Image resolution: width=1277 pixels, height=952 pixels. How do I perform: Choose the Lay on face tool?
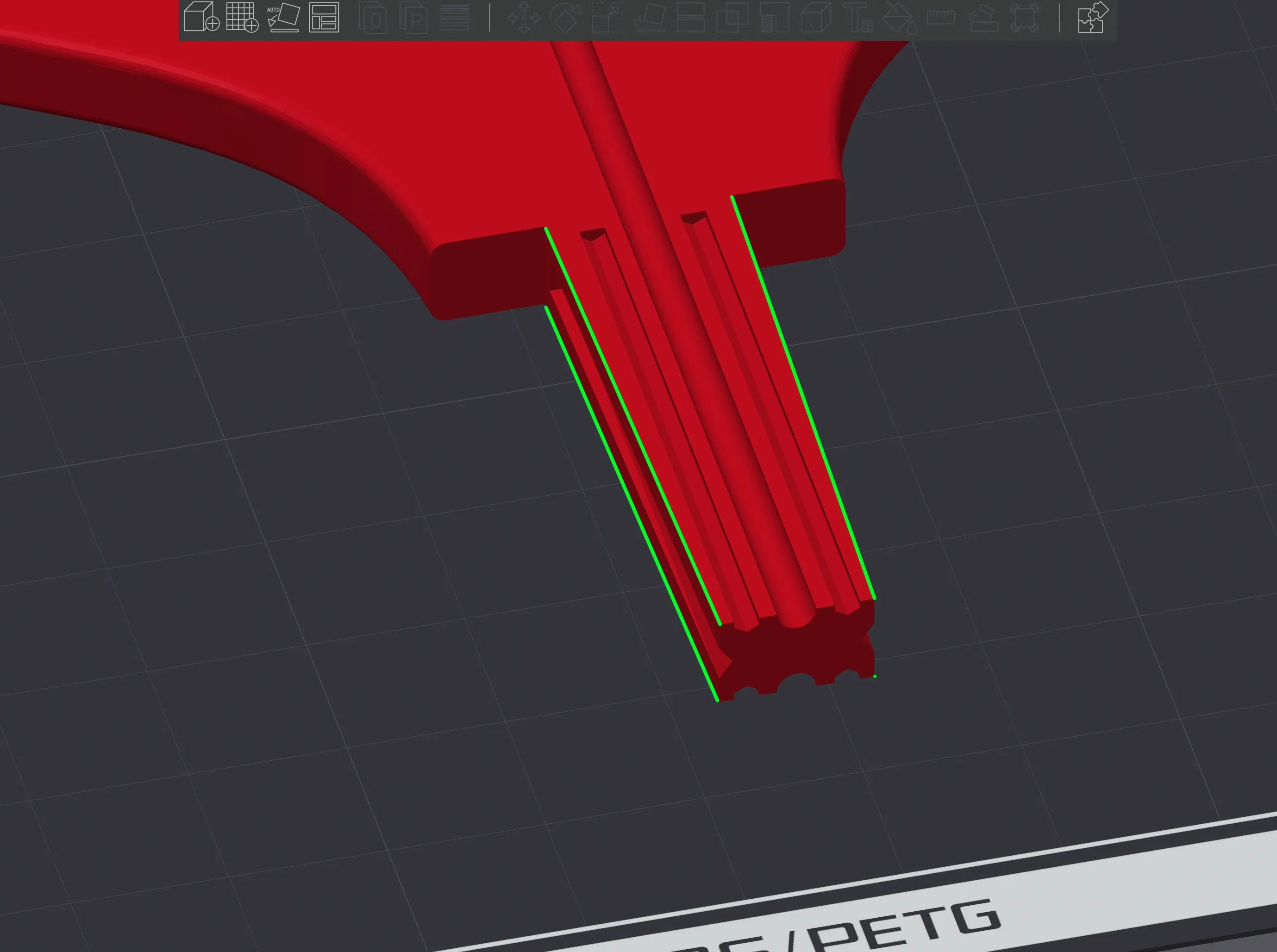tap(650, 18)
